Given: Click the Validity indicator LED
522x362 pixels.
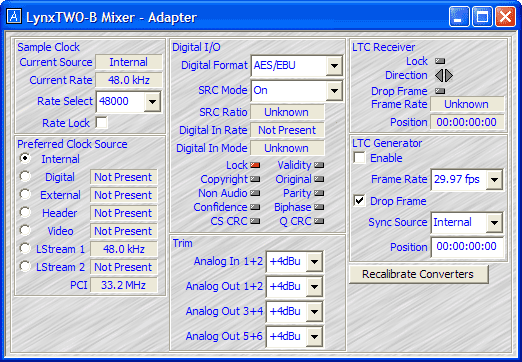Looking at the screenshot, I should (x=319, y=165).
